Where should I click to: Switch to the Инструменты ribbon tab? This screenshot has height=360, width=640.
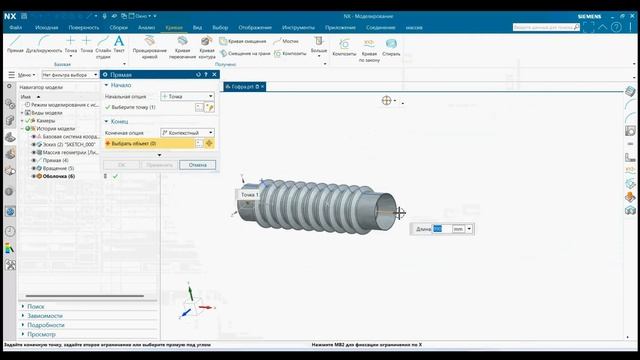tap(298, 27)
